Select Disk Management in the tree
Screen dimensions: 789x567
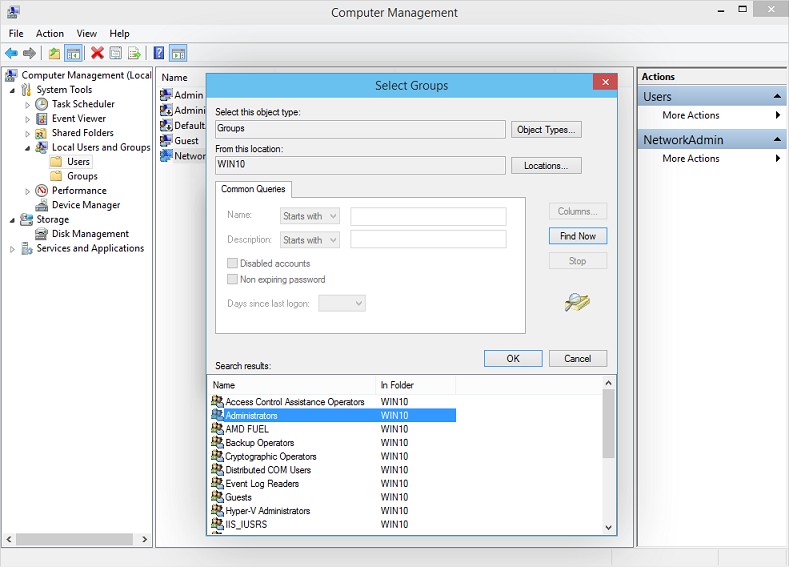pos(90,234)
